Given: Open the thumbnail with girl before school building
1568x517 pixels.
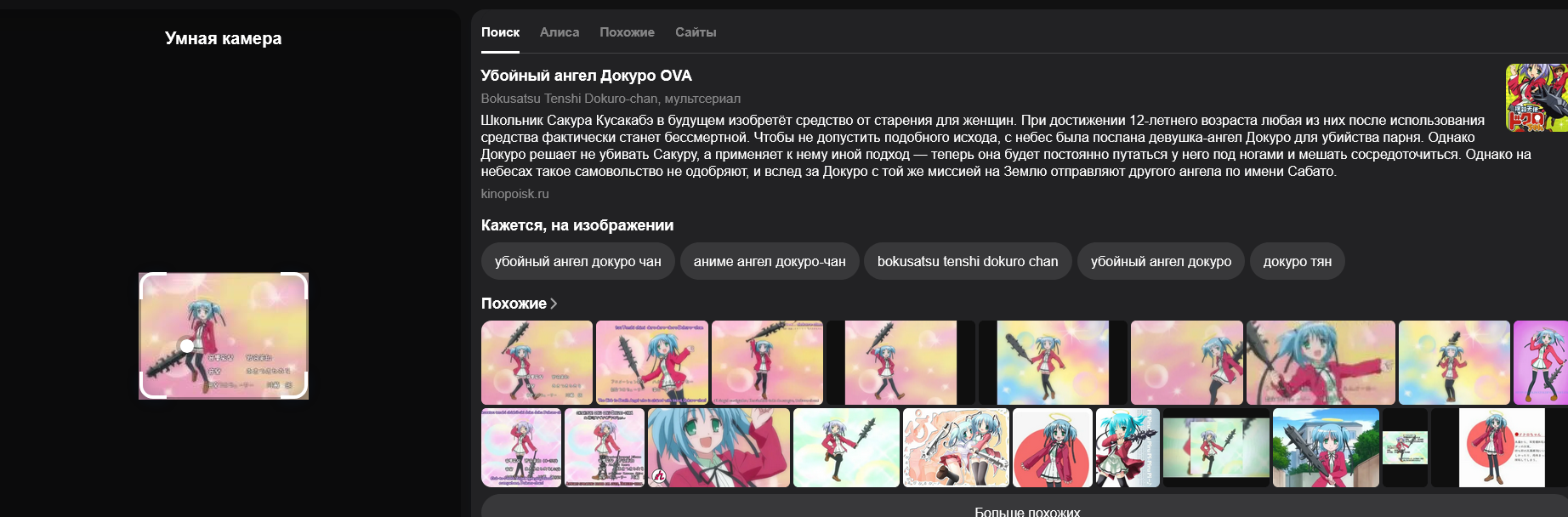Looking at the screenshot, I should (1326, 447).
